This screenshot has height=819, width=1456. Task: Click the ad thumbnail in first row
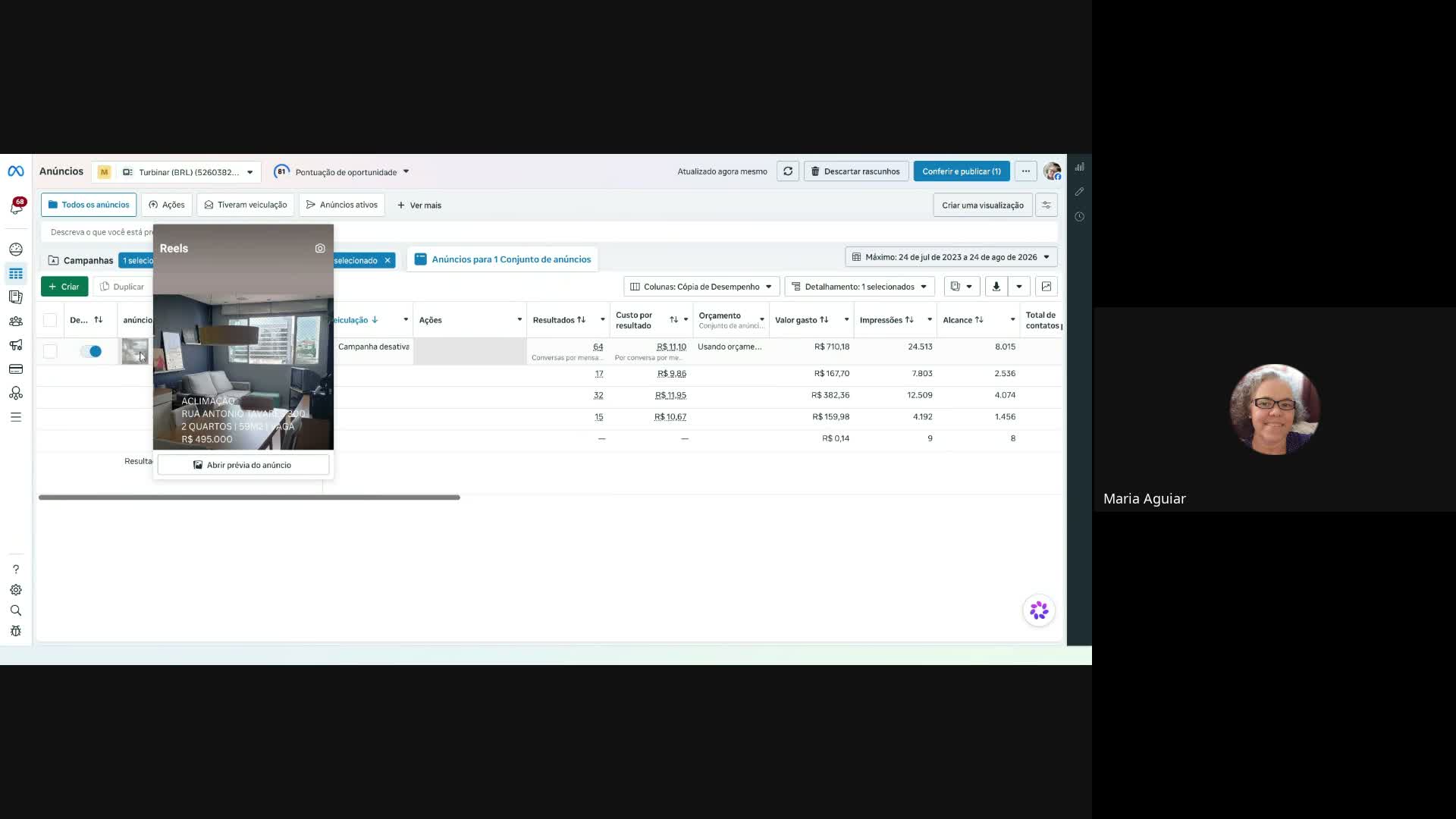coord(135,351)
